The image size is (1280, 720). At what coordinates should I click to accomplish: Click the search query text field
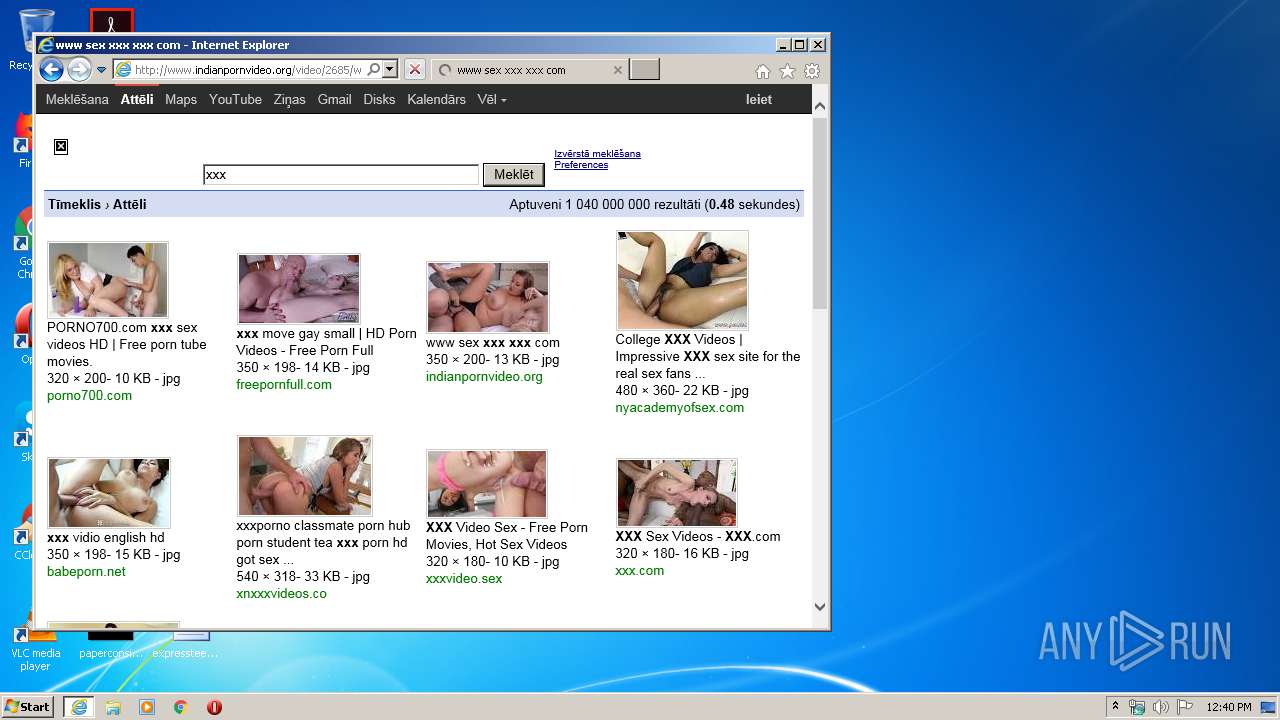coord(341,175)
